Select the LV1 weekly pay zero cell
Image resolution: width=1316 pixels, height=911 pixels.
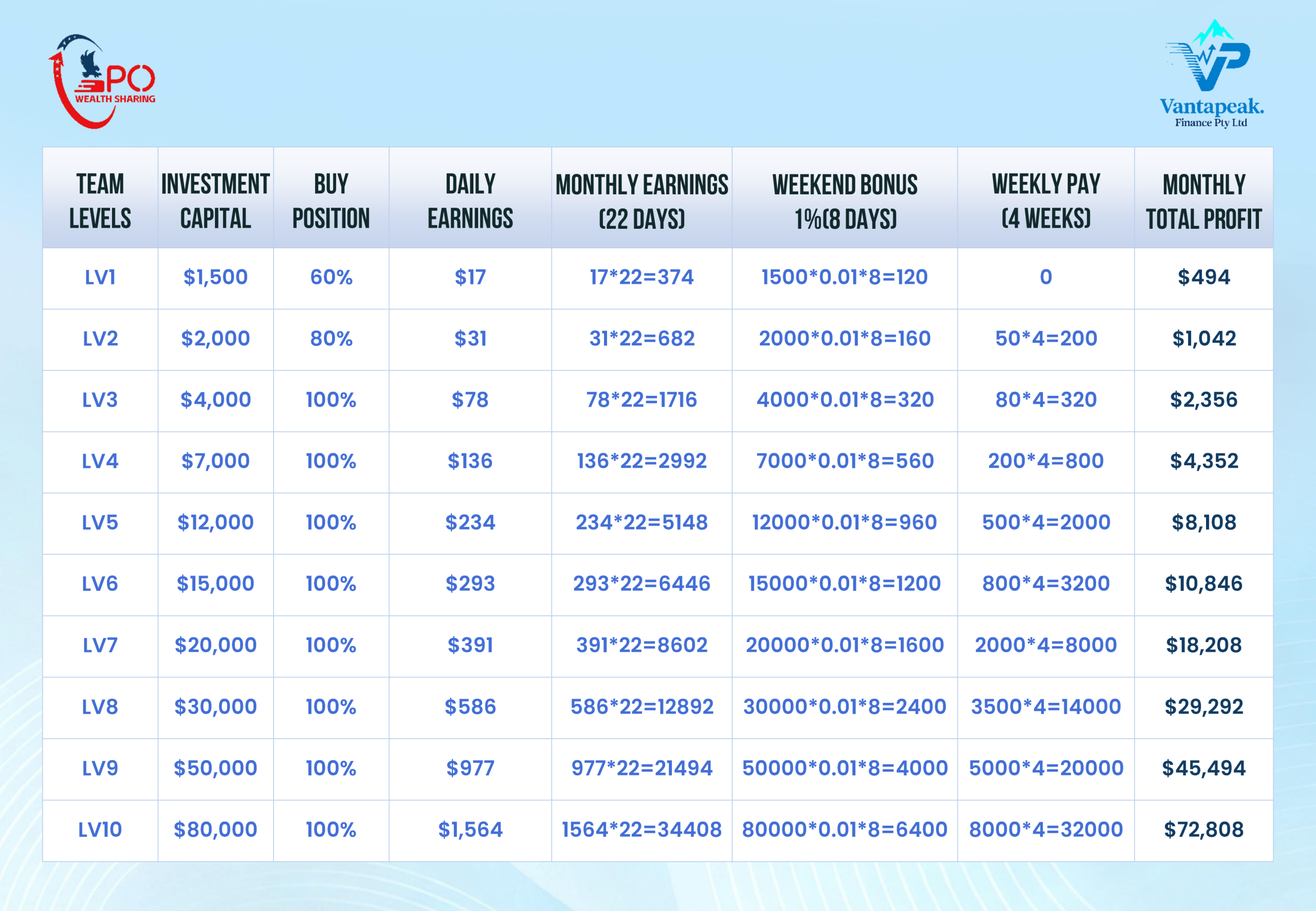tap(1046, 278)
